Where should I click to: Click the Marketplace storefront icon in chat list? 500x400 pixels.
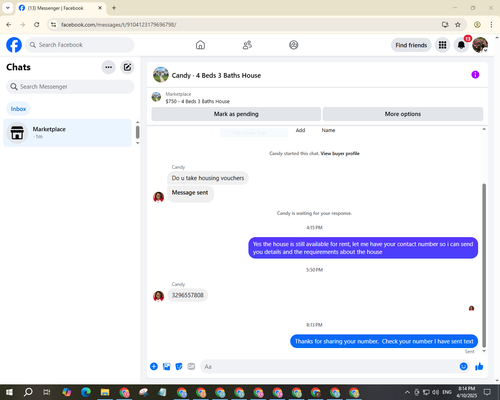(17, 133)
